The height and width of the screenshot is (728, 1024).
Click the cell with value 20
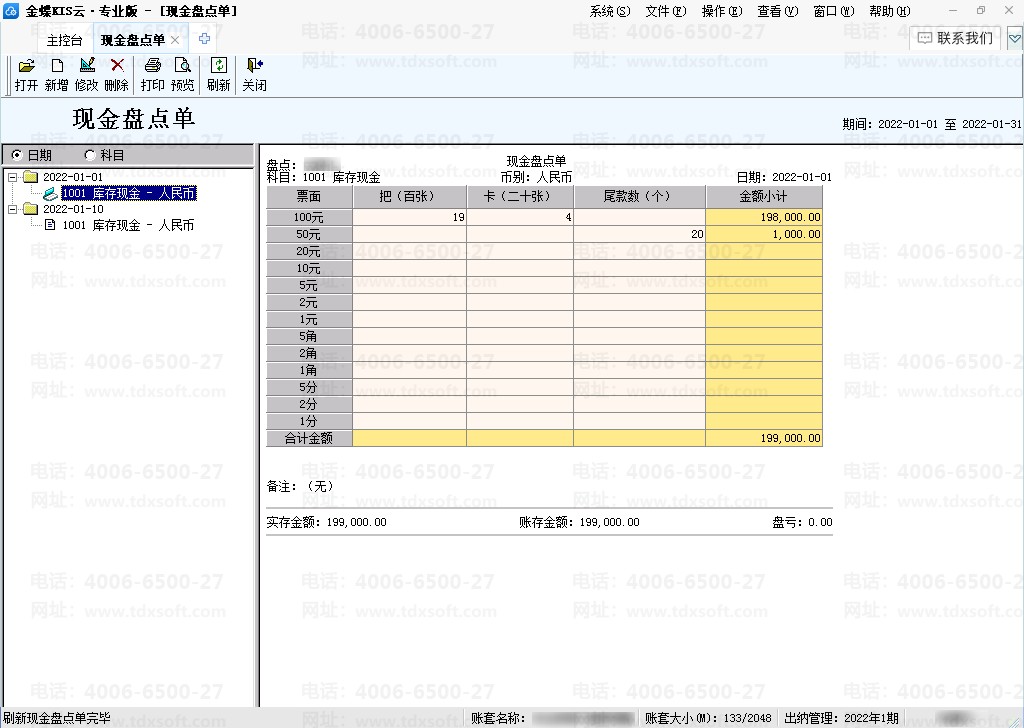639,234
